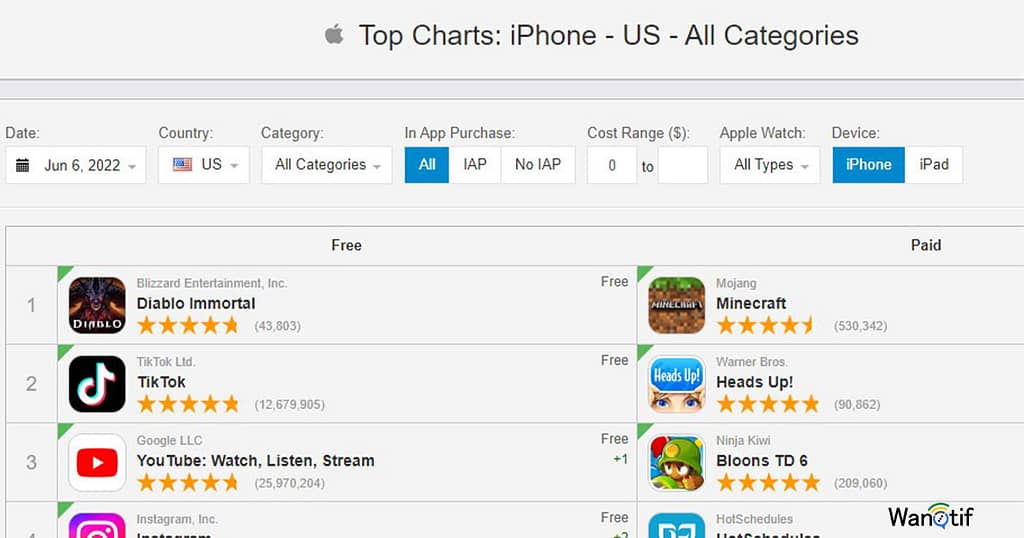This screenshot has height=538, width=1024.
Task: Open the Apple Watch All Types dropdown
Action: click(770, 165)
